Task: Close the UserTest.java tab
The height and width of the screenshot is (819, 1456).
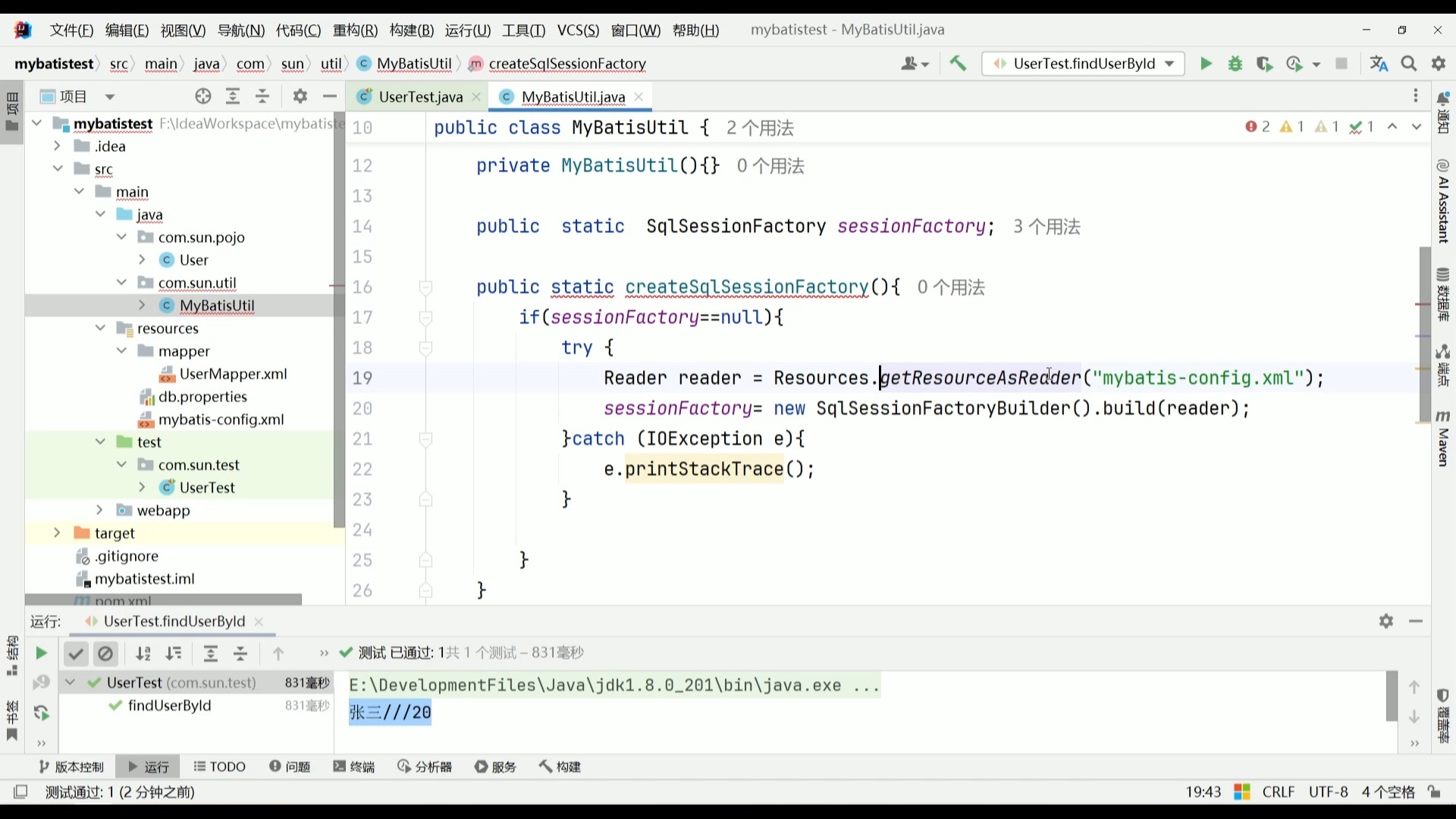Action: click(x=476, y=96)
